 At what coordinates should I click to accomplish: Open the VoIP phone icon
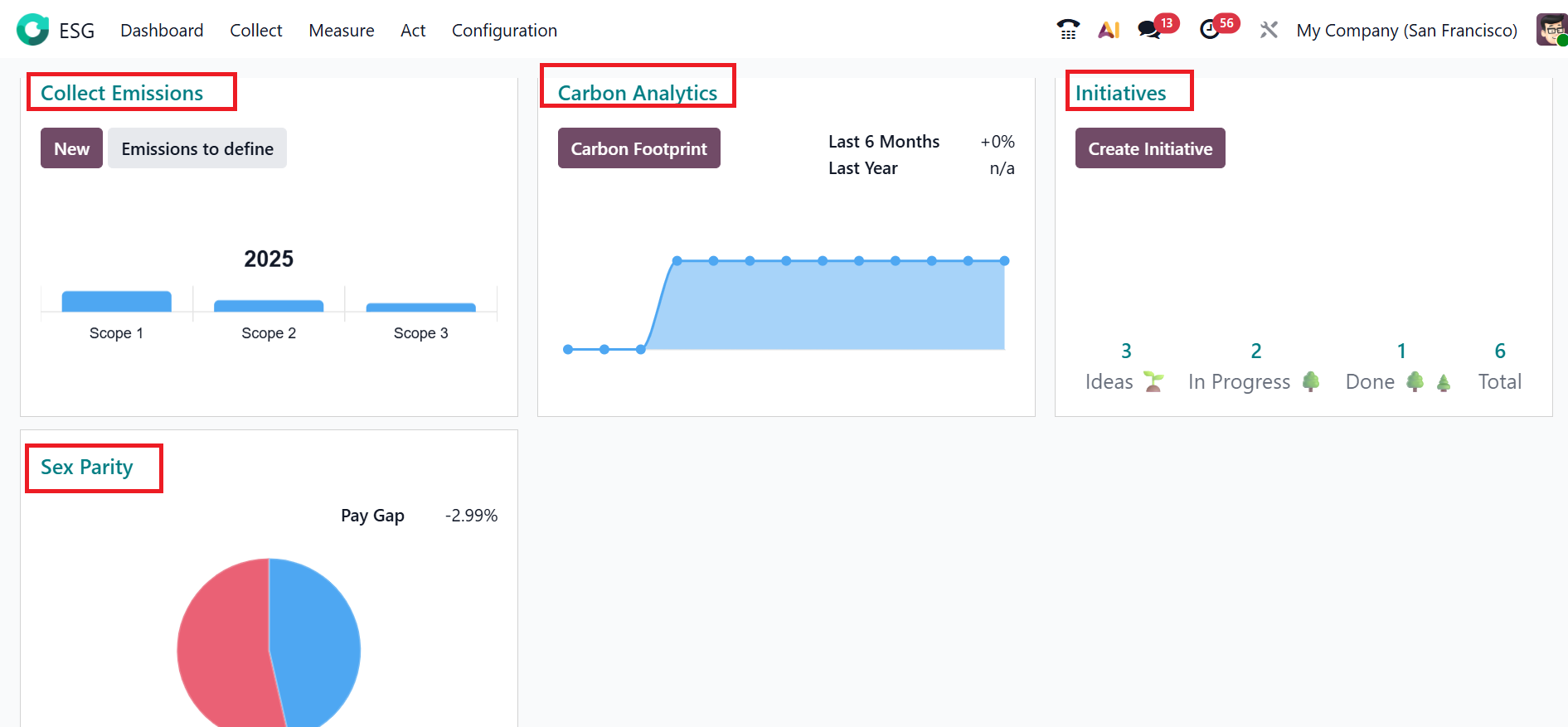[x=1068, y=30]
